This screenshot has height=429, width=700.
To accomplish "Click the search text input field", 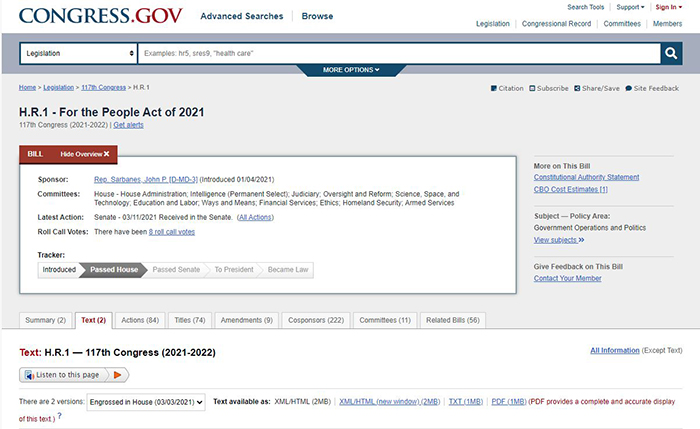I will coord(399,53).
